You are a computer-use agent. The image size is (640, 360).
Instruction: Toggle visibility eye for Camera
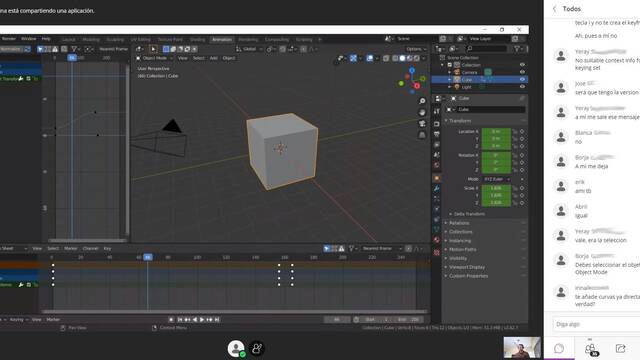point(522,72)
